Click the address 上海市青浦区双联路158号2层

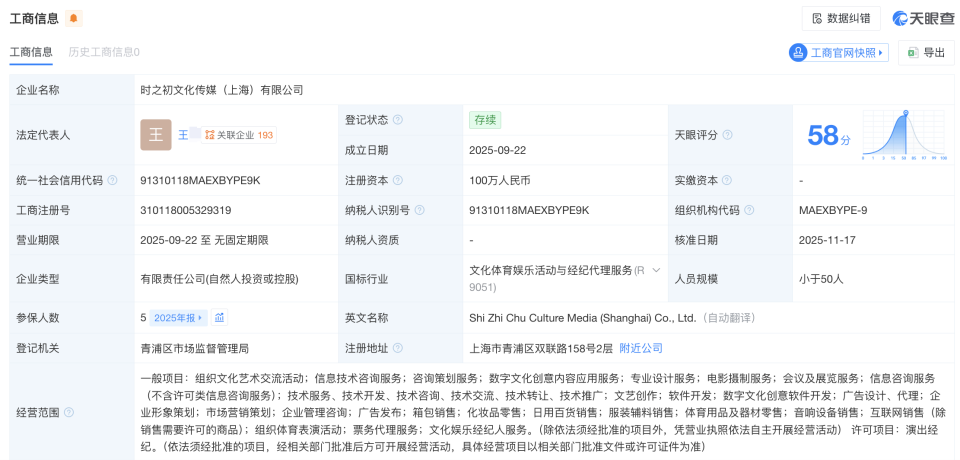pyautogui.click(x=541, y=349)
